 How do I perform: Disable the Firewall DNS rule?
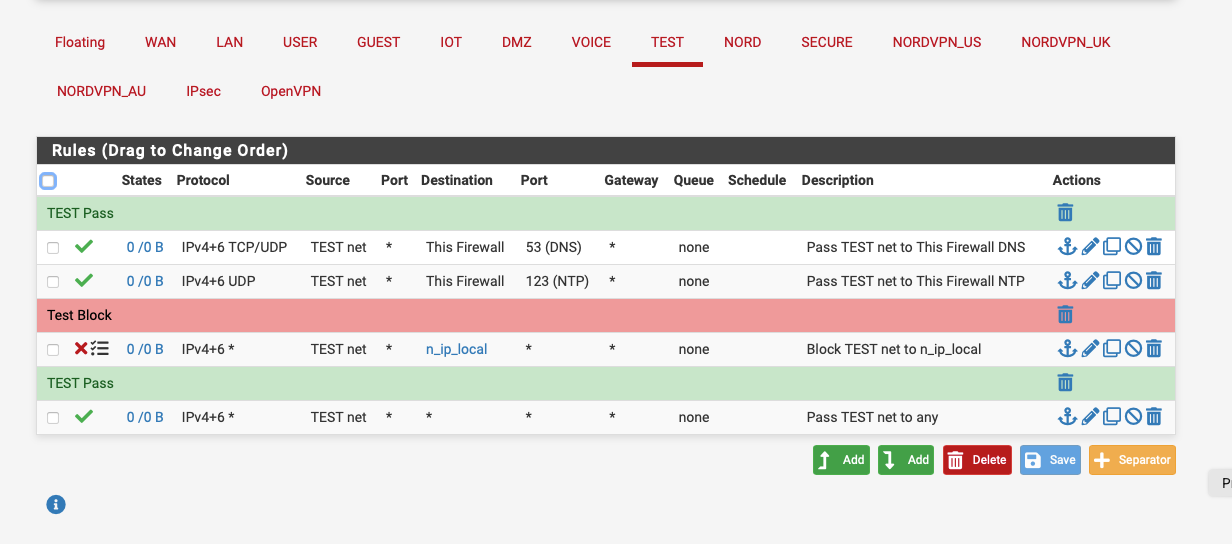1133,247
